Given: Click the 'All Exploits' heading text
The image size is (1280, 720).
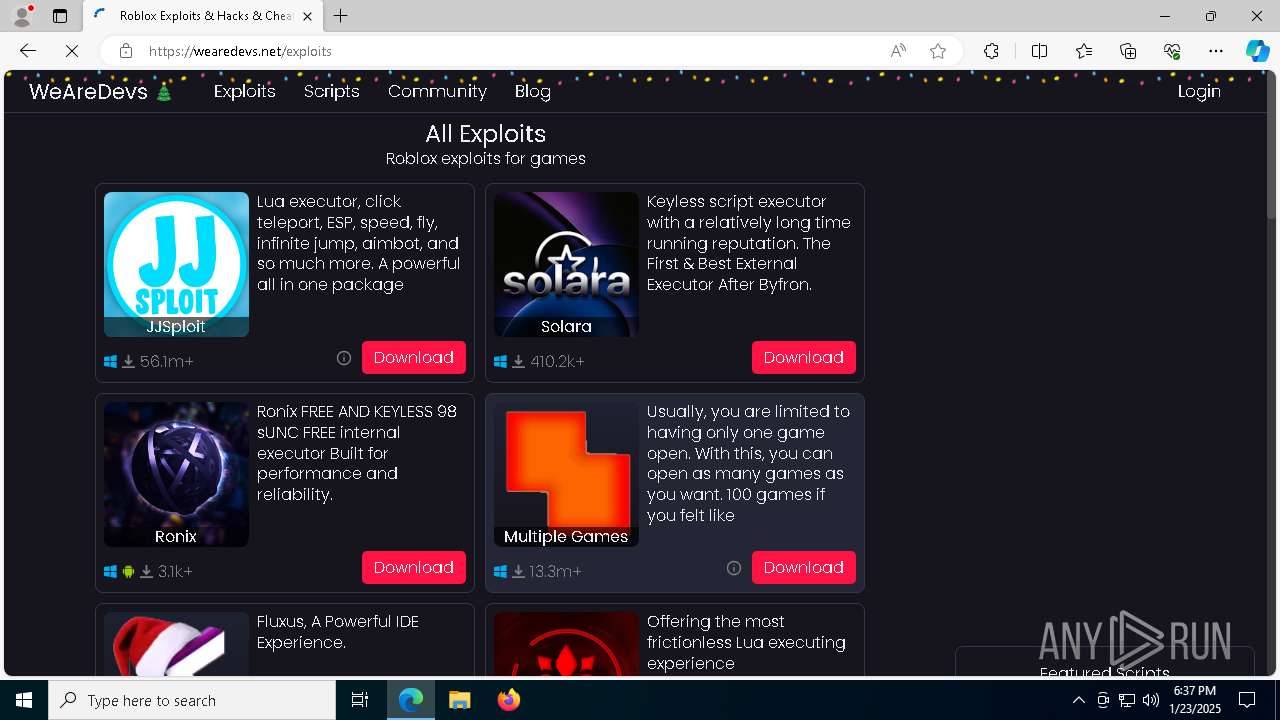Looking at the screenshot, I should (485, 134).
